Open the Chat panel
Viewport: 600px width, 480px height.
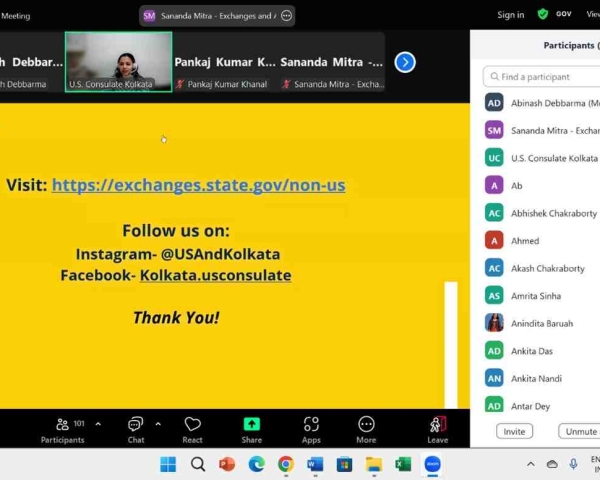pos(135,424)
